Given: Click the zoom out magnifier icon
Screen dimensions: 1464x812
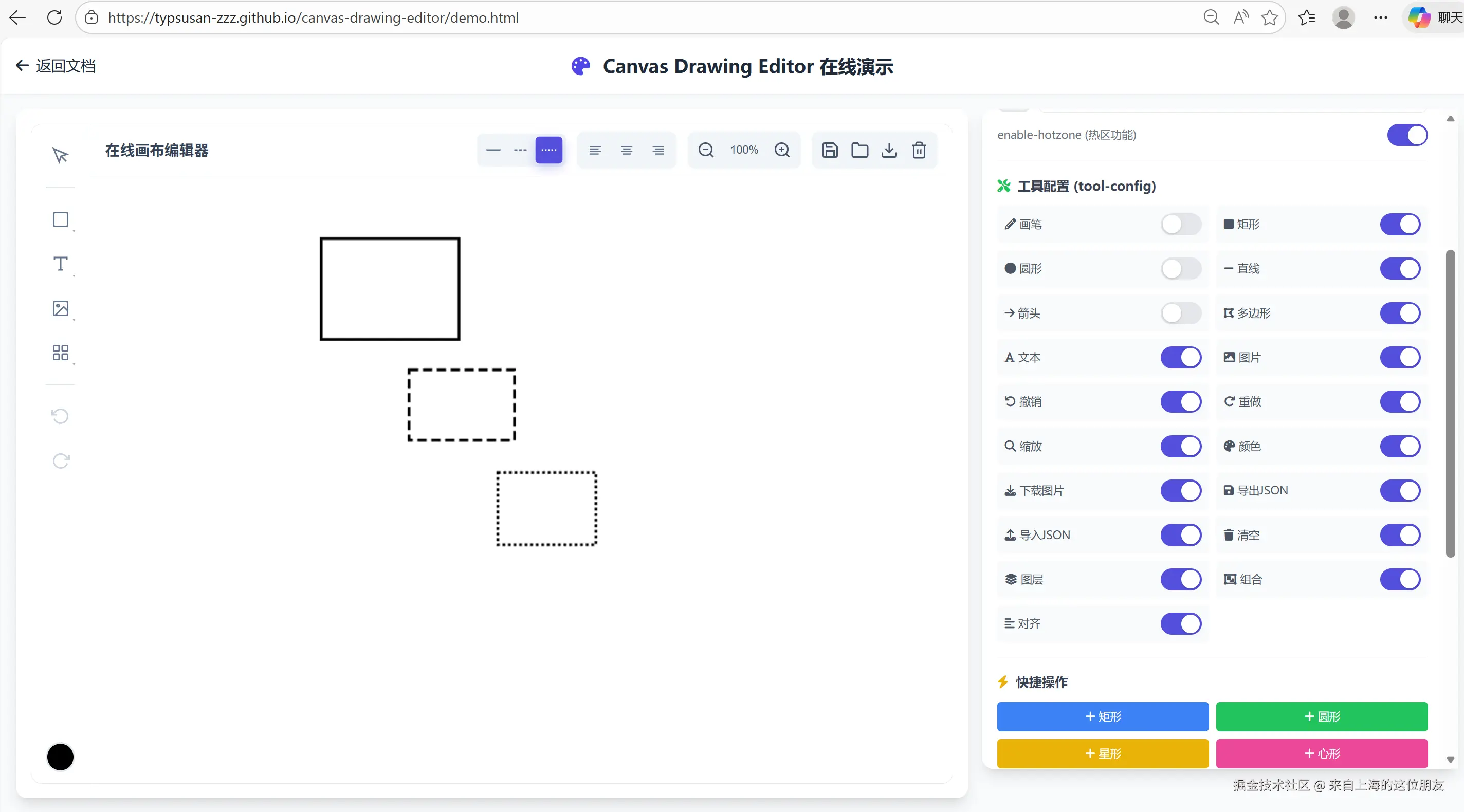Looking at the screenshot, I should click(x=705, y=150).
